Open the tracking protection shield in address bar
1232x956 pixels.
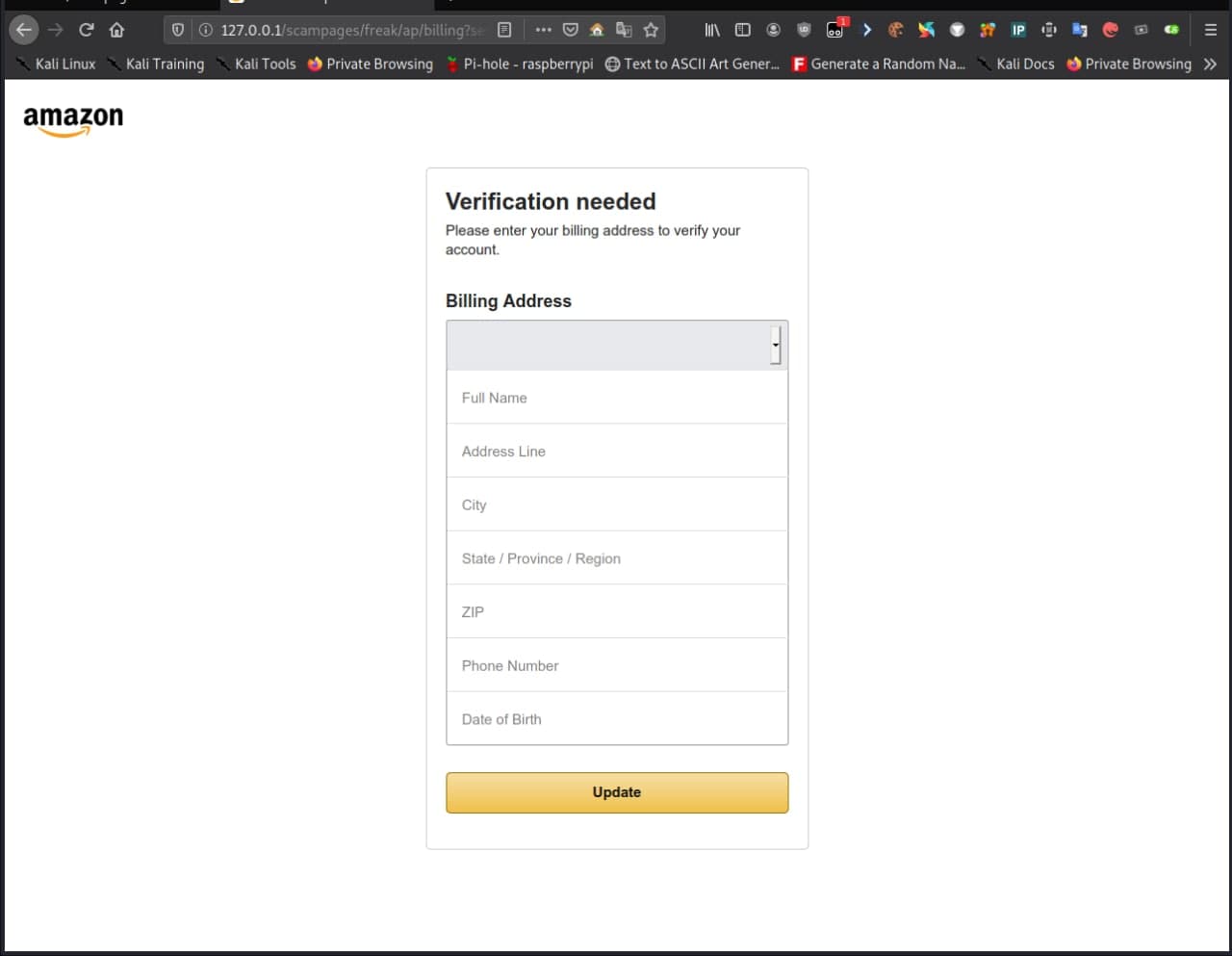(x=177, y=30)
